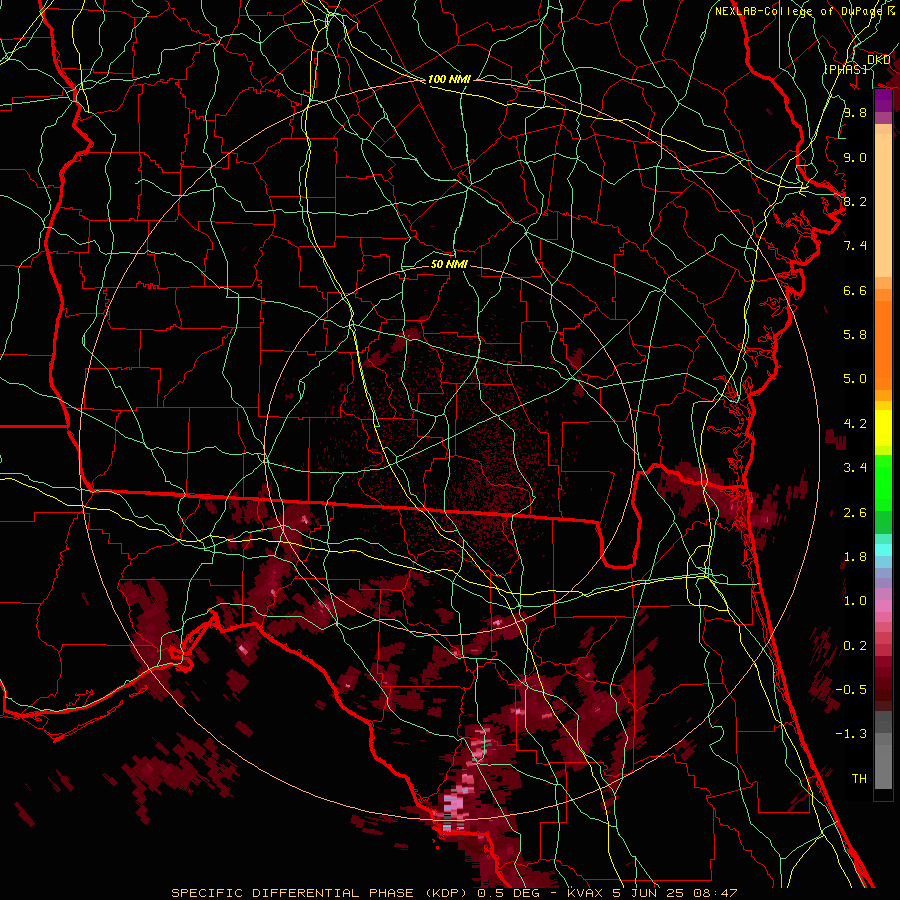Image resolution: width=900 pixels, height=900 pixels.
Task: Click the [PHAS] label above color scale
Action: point(845,69)
